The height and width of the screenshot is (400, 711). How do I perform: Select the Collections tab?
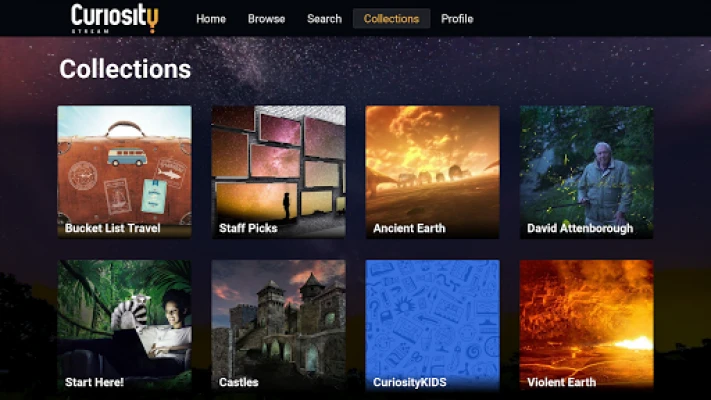[x=391, y=19]
